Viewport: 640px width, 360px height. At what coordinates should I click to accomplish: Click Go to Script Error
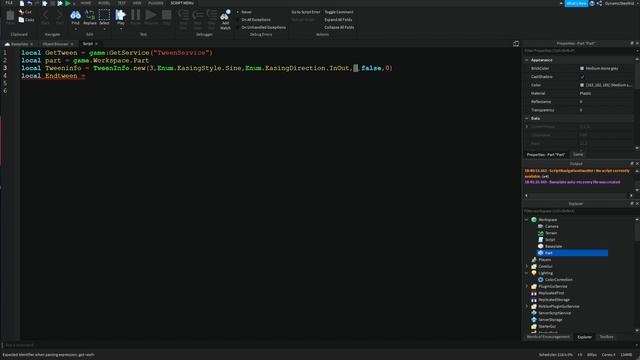pos(306,12)
